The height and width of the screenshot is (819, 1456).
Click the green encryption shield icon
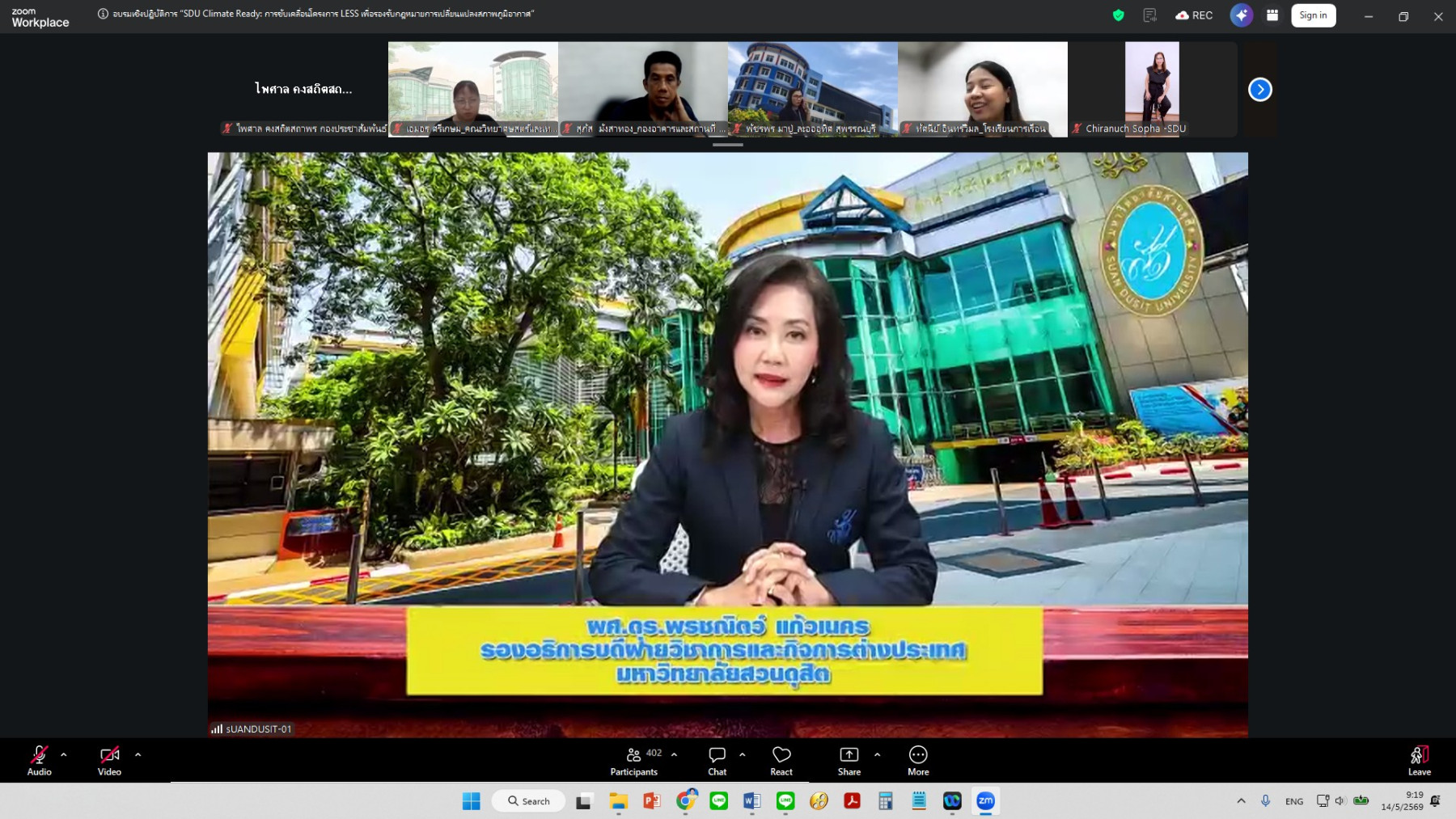pos(1119,15)
